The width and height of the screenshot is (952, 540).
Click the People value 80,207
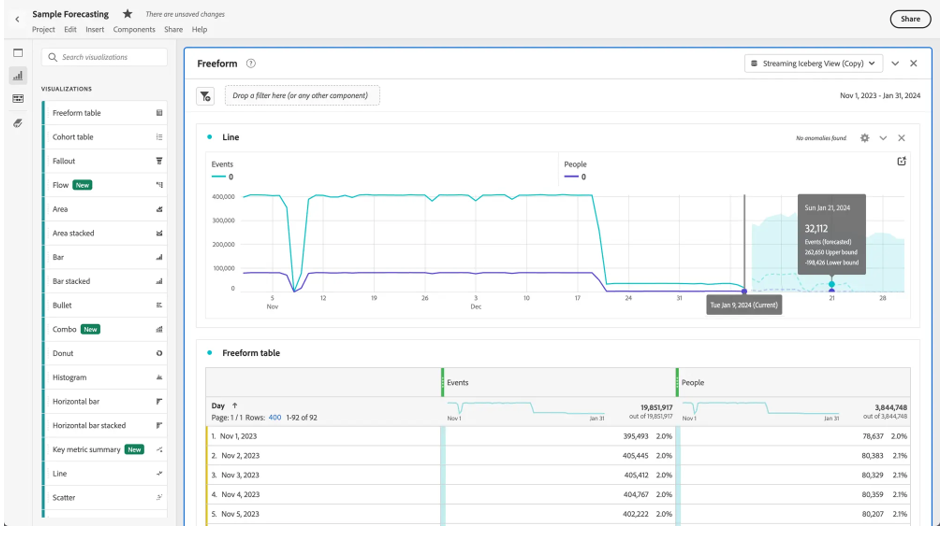pos(872,514)
